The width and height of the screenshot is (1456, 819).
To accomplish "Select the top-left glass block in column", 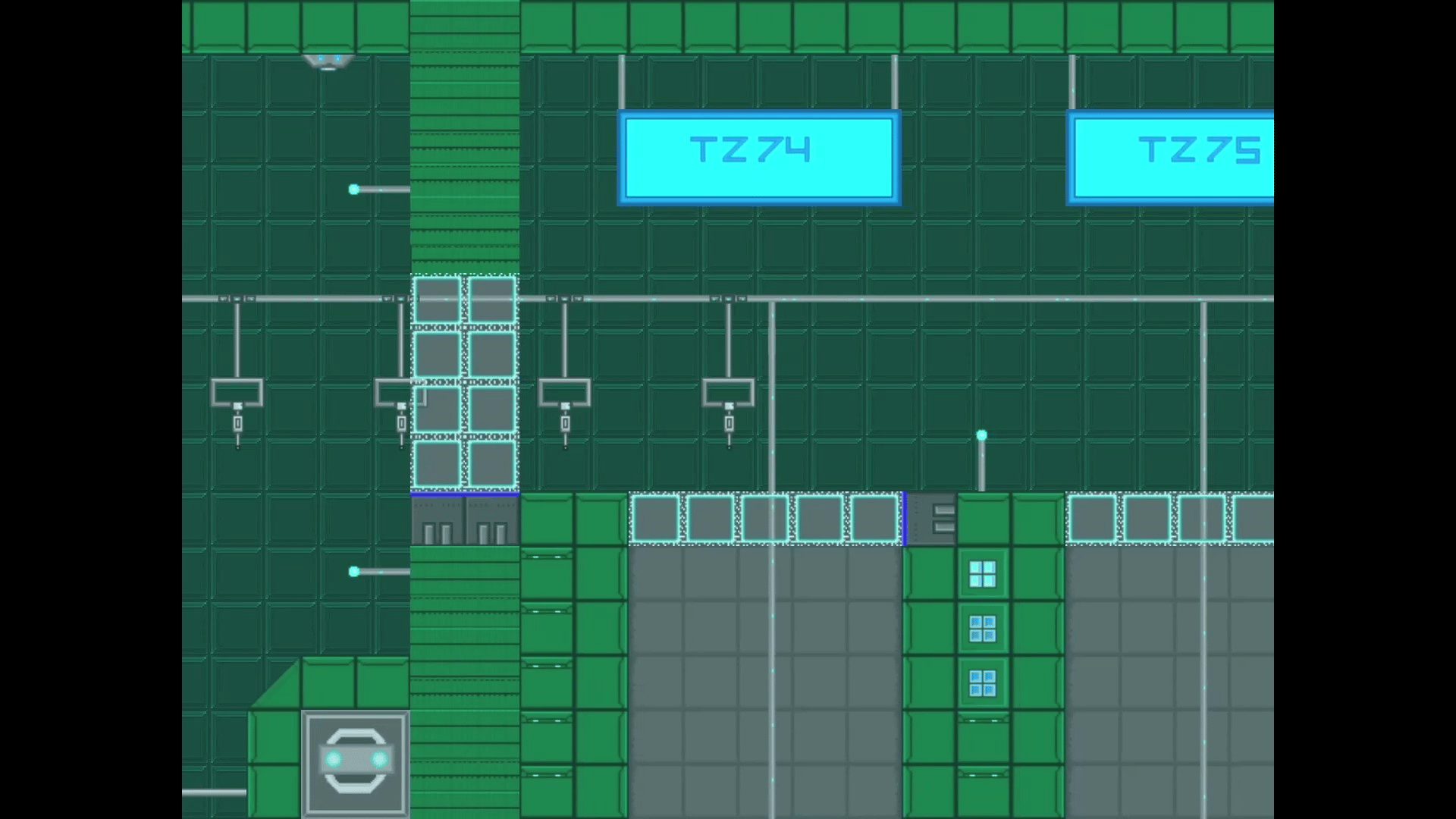I will click(438, 300).
